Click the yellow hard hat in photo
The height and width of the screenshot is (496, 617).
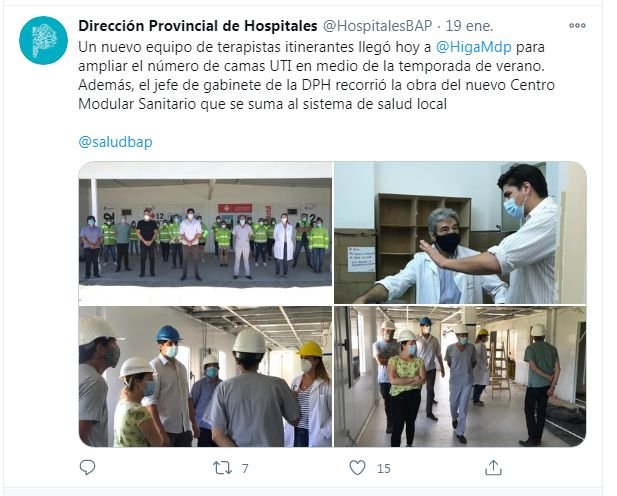tap(310, 349)
